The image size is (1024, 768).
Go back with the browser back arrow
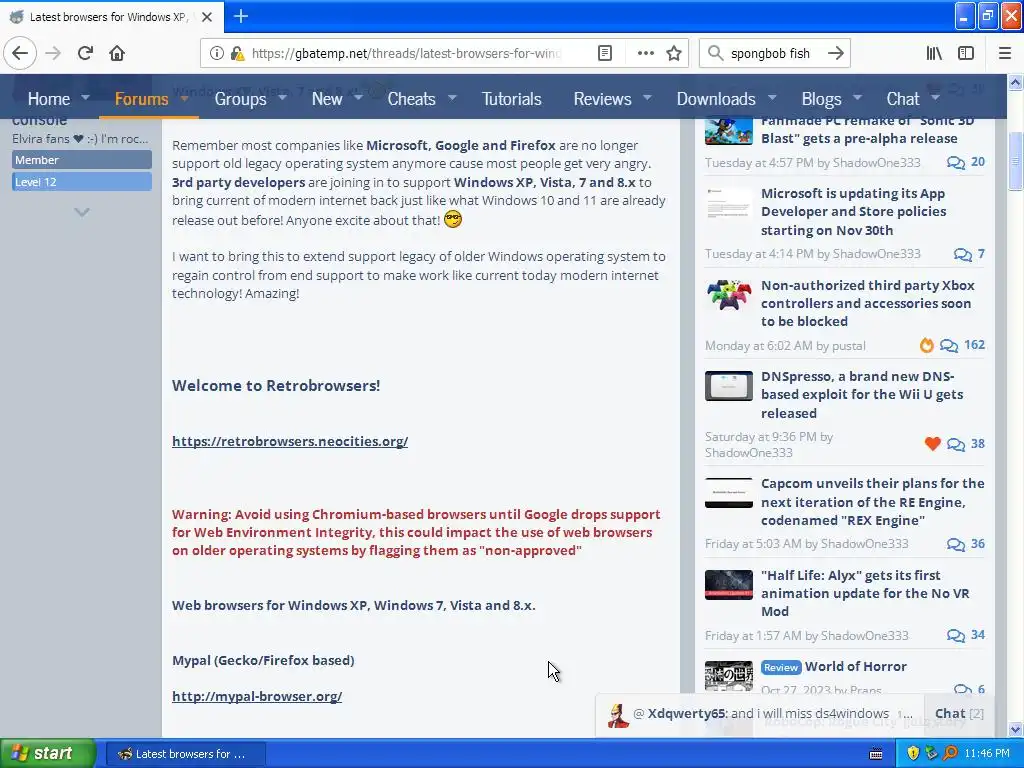[x=20, y=53]
